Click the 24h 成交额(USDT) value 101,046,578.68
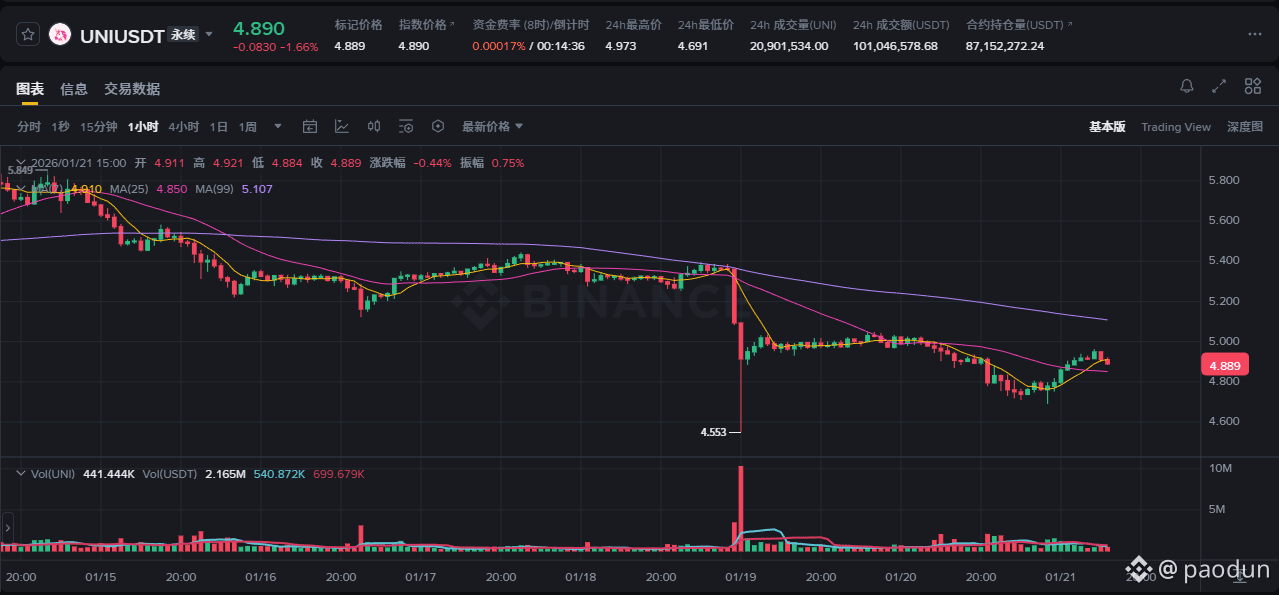The height and width of the screenshot is (595, 1279). click(x=895, y=46)
